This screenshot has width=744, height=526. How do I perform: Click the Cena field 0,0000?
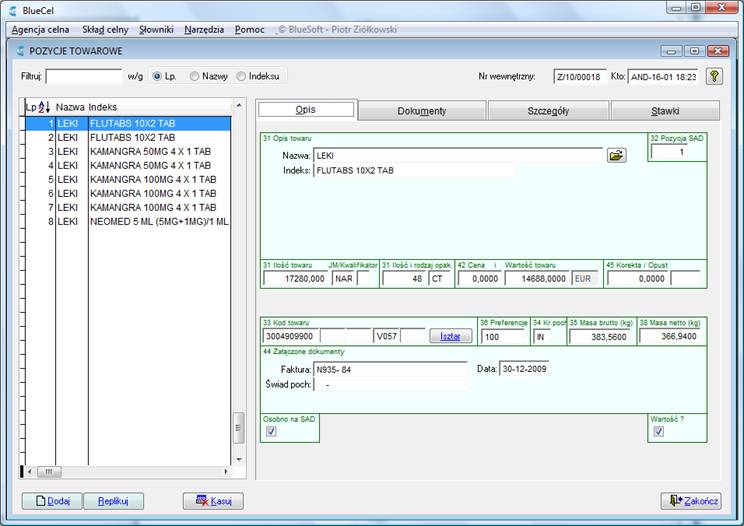point(479,278)
